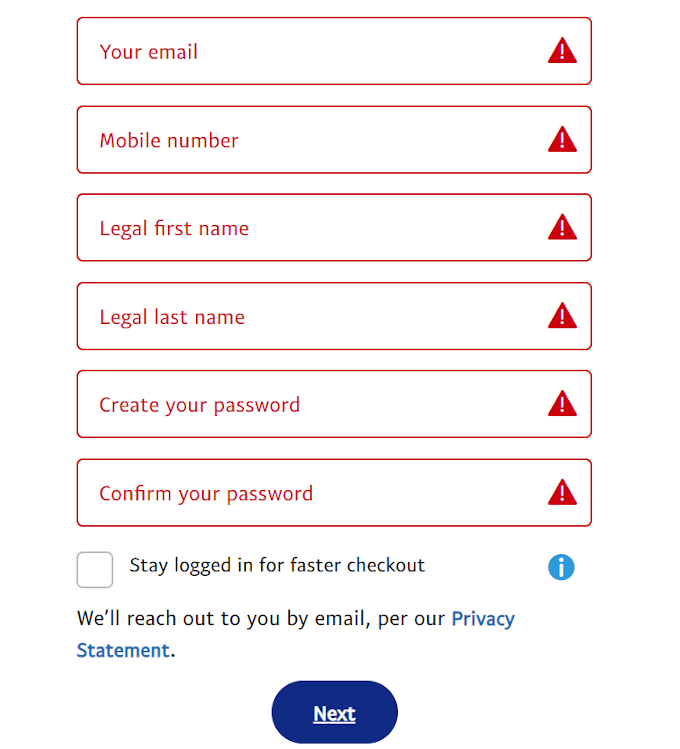Select the Legal last name warning icon

tap(562, 316)
